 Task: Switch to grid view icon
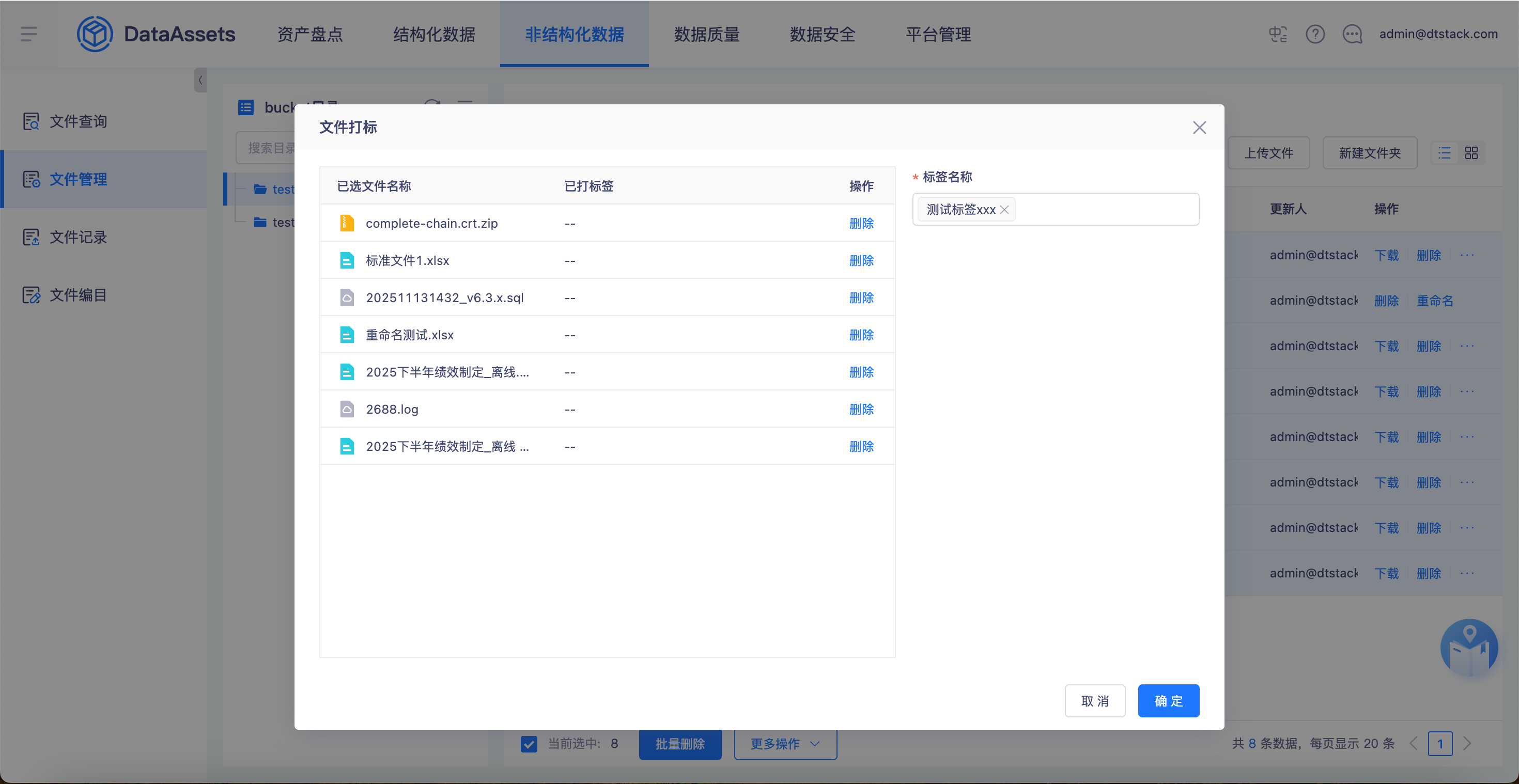[x=1471, y=153]
